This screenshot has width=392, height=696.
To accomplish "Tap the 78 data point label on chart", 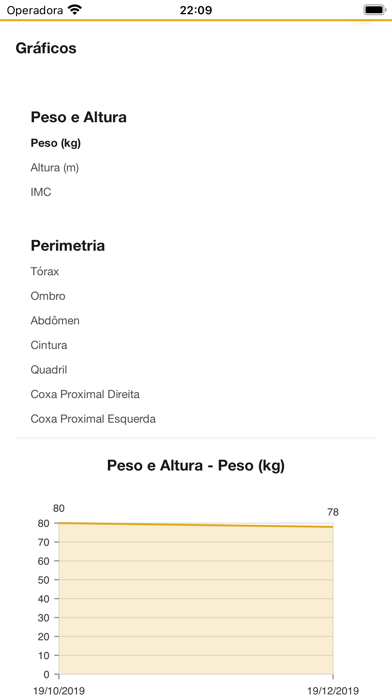I will click(x=333, y=512).
